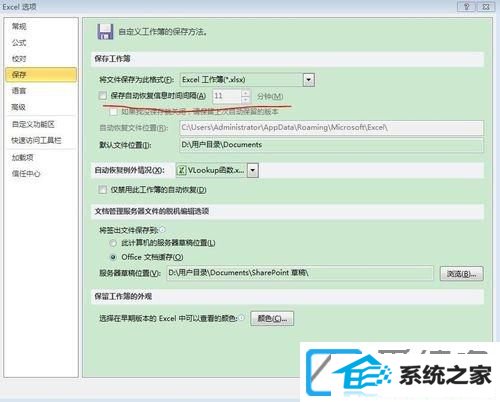This screenshot has width=500, height=402.
Task: Enable 仅禁用此工作簿的自动恢复 checkbox
Action: (x=103, y=190)
